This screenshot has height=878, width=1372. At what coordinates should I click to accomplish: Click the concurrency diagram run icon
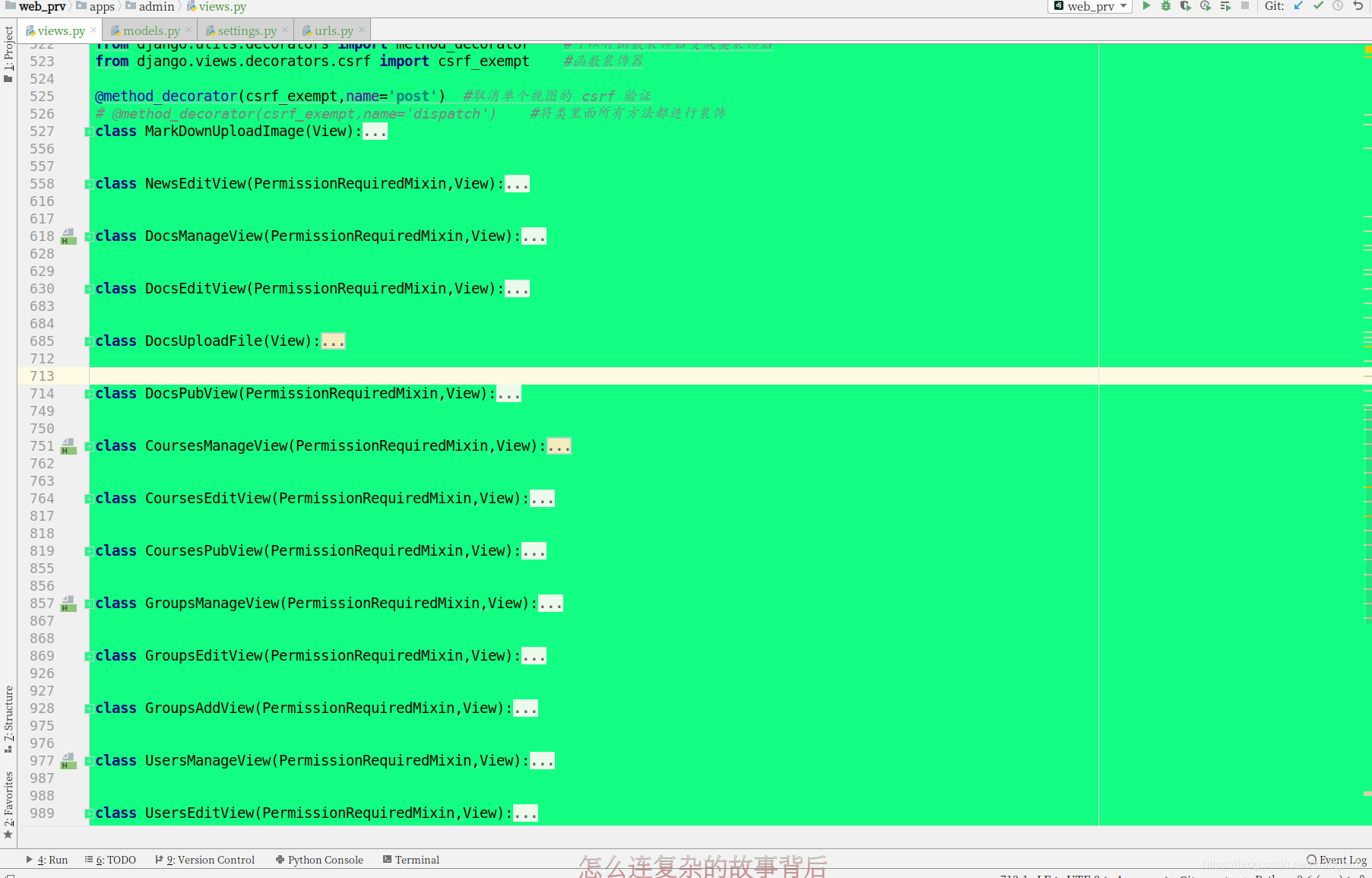tap(1225, 6)
